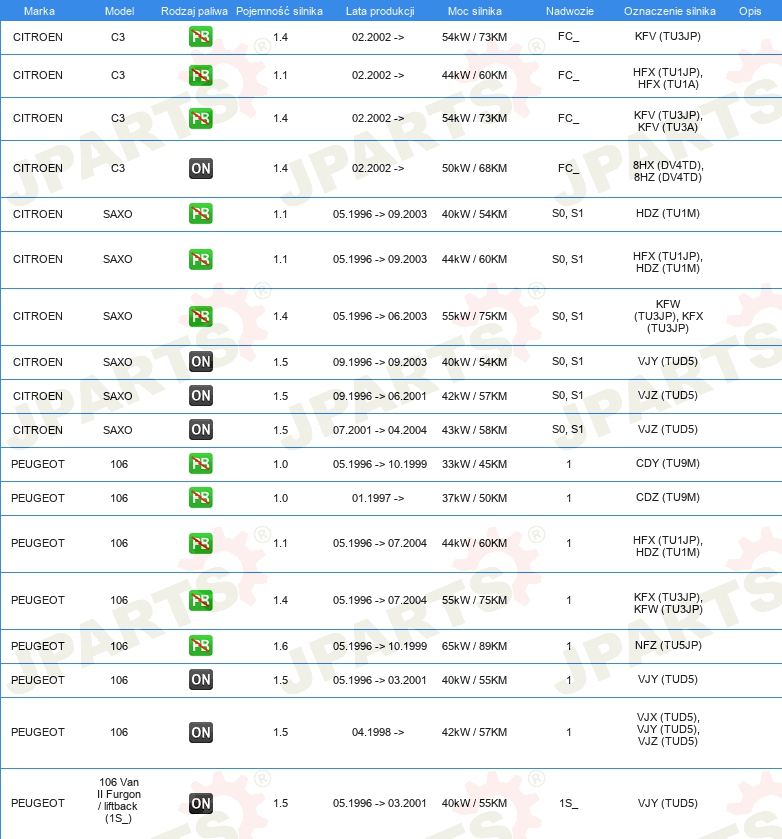Select the '1.6' engine capacity cell
The width and height of the screenshot is (782, 839).
click(x=280, y=646)
